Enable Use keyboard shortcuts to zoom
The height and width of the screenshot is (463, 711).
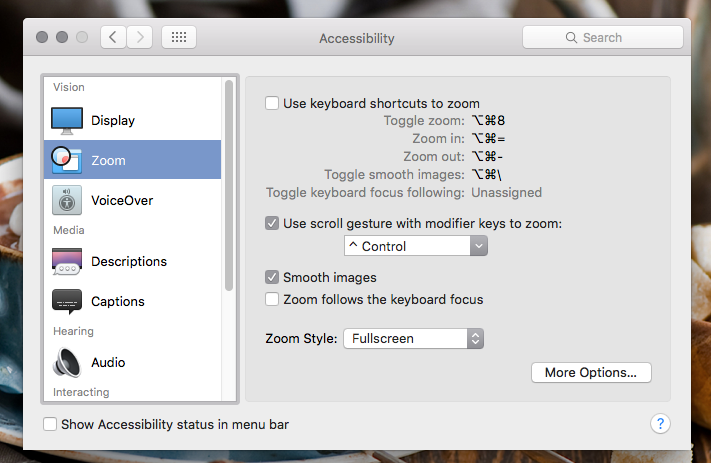(x=272, y=103)
